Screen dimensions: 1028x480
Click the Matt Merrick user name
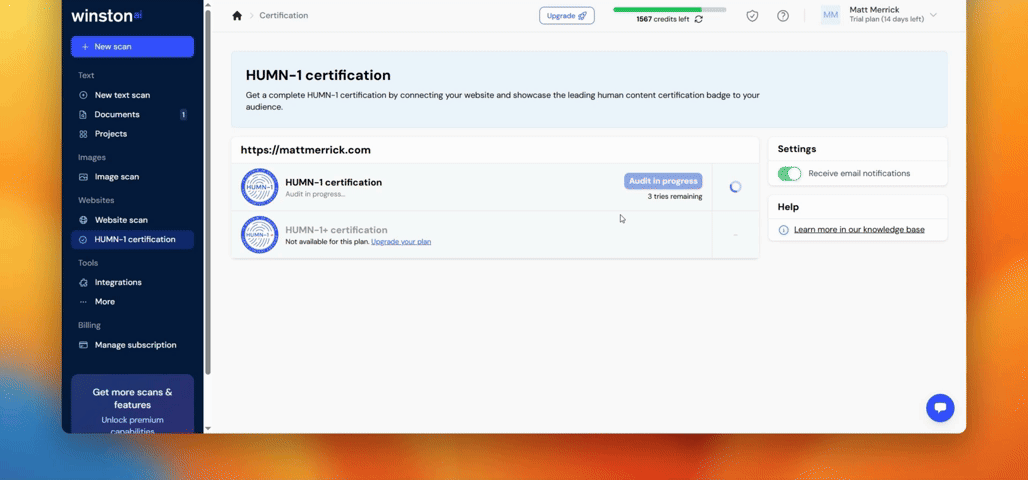875,10
